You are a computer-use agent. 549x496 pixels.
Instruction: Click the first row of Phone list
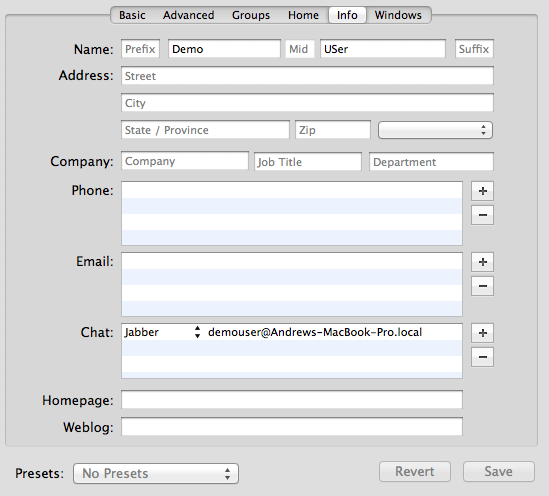(x=292, y=190)
